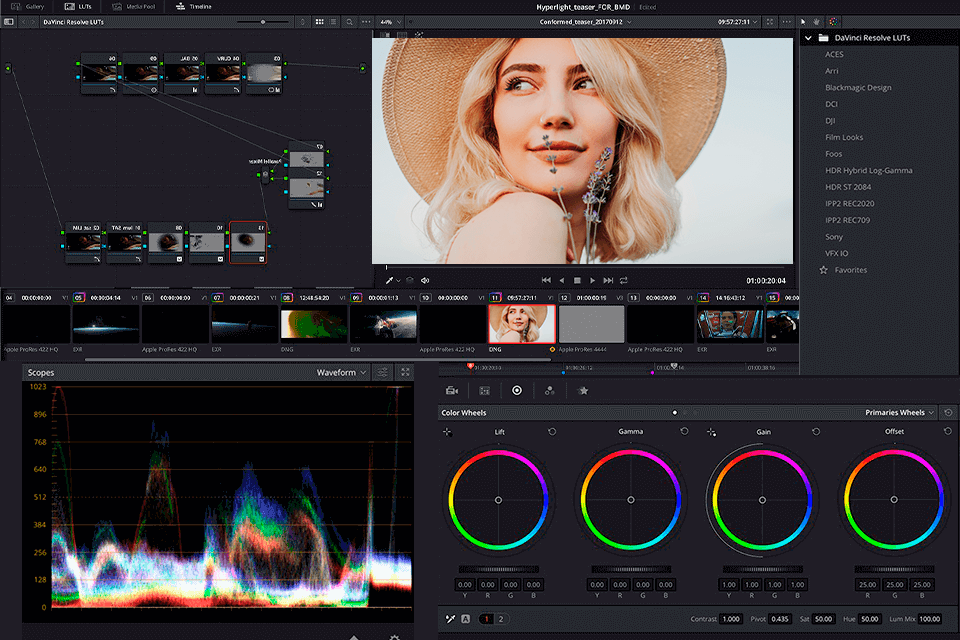Open the Conformed_teaser timeline name dropdown
The height and width of the screenshot is (640, 960).
(585, 22)
